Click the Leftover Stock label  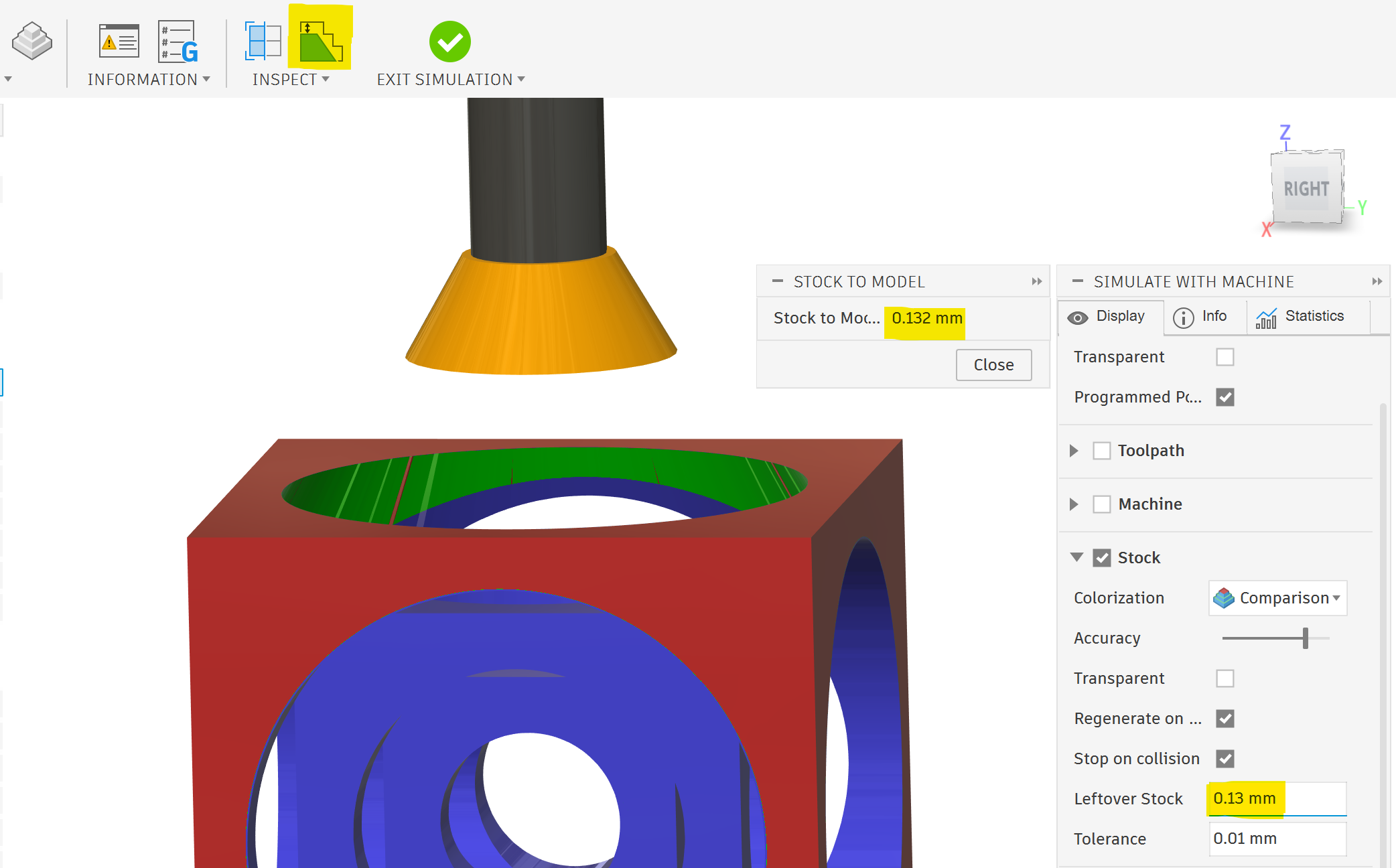click(1129, 799)
